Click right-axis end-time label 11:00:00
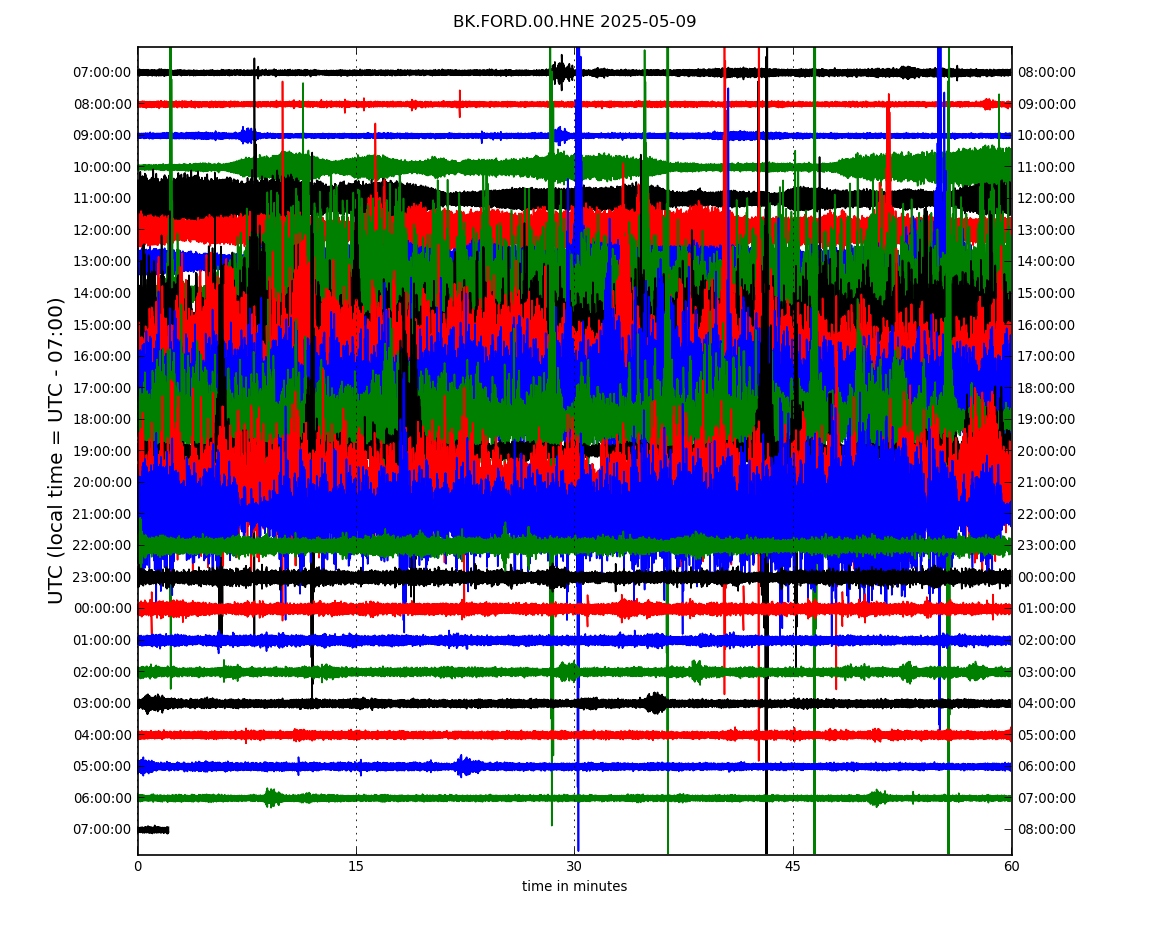1150x950 pixels. [x=1047, y=167]
